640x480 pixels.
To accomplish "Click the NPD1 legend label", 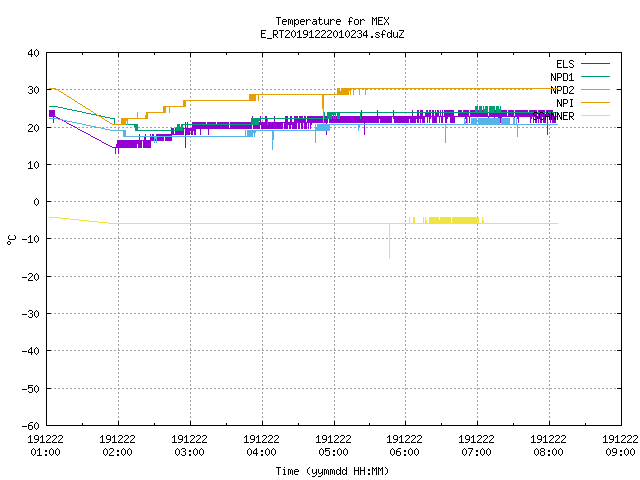I will pyautogui.click(x=562, y=77).
